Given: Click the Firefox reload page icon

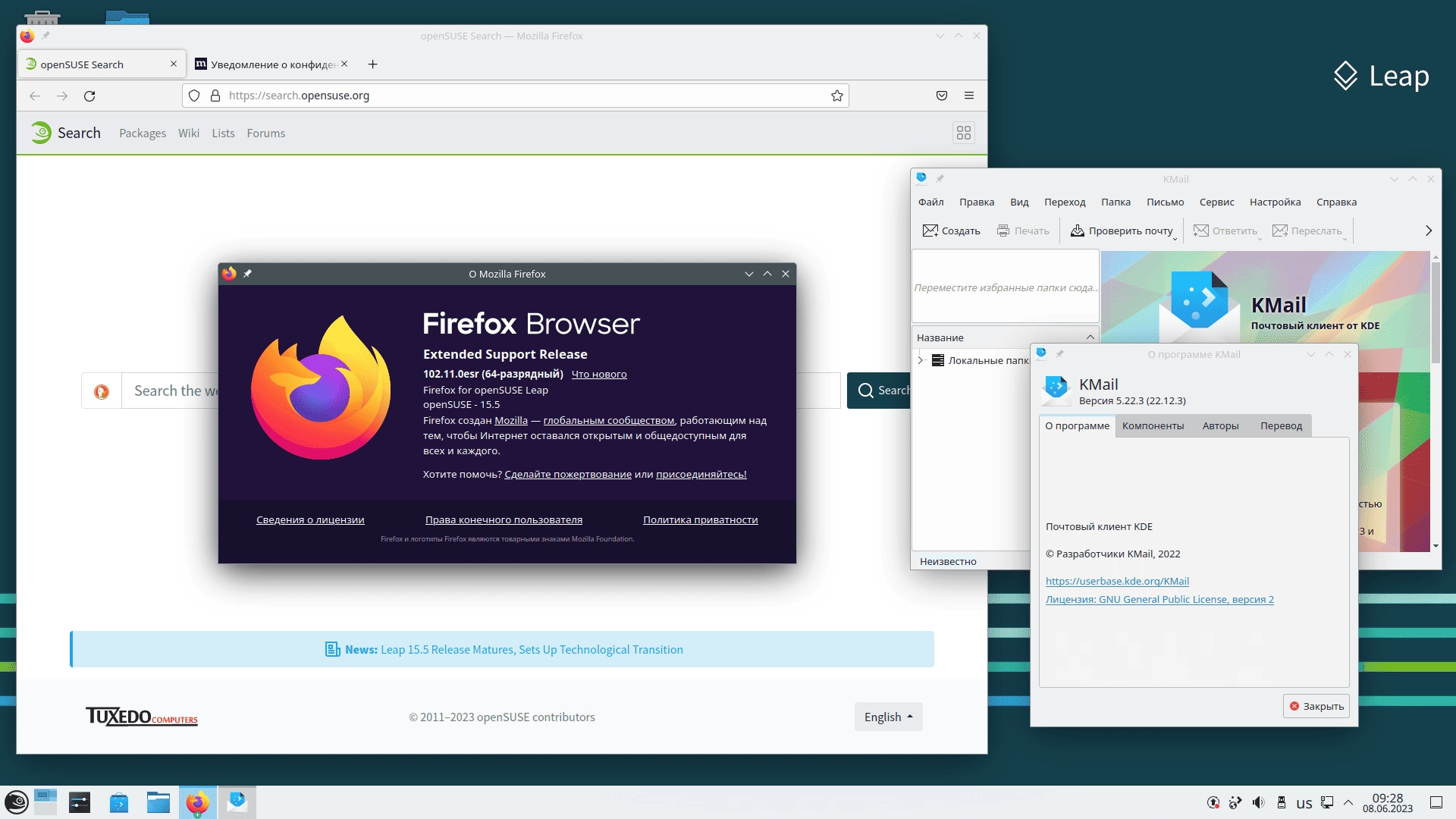Looking at the screenshot, I should click(x=89, y=96).
